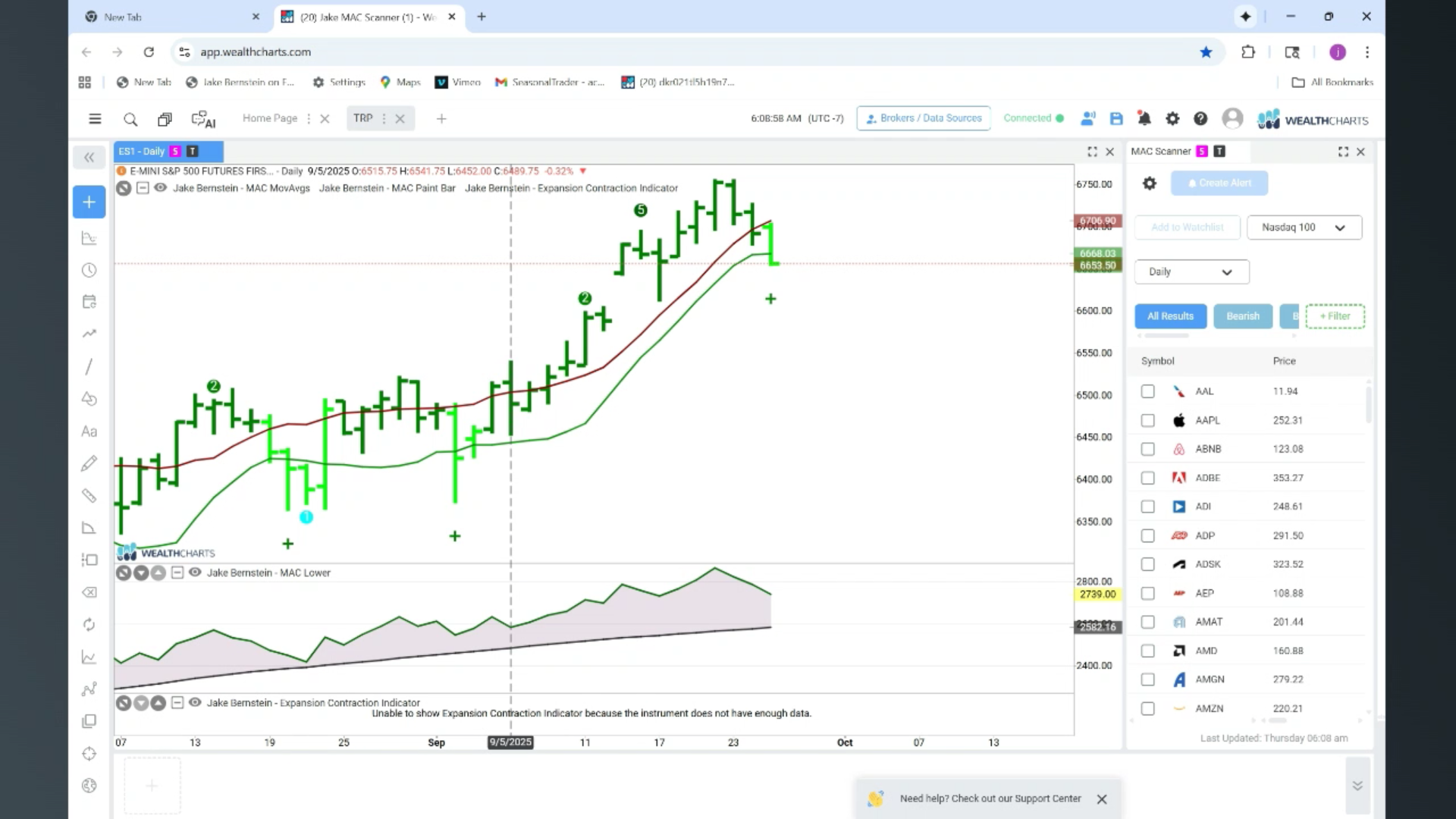The image size is (1456, 819).
Task: Toggle visibility eye of main chart indicators
Action: pyautogui.click(x=161, y=188)
